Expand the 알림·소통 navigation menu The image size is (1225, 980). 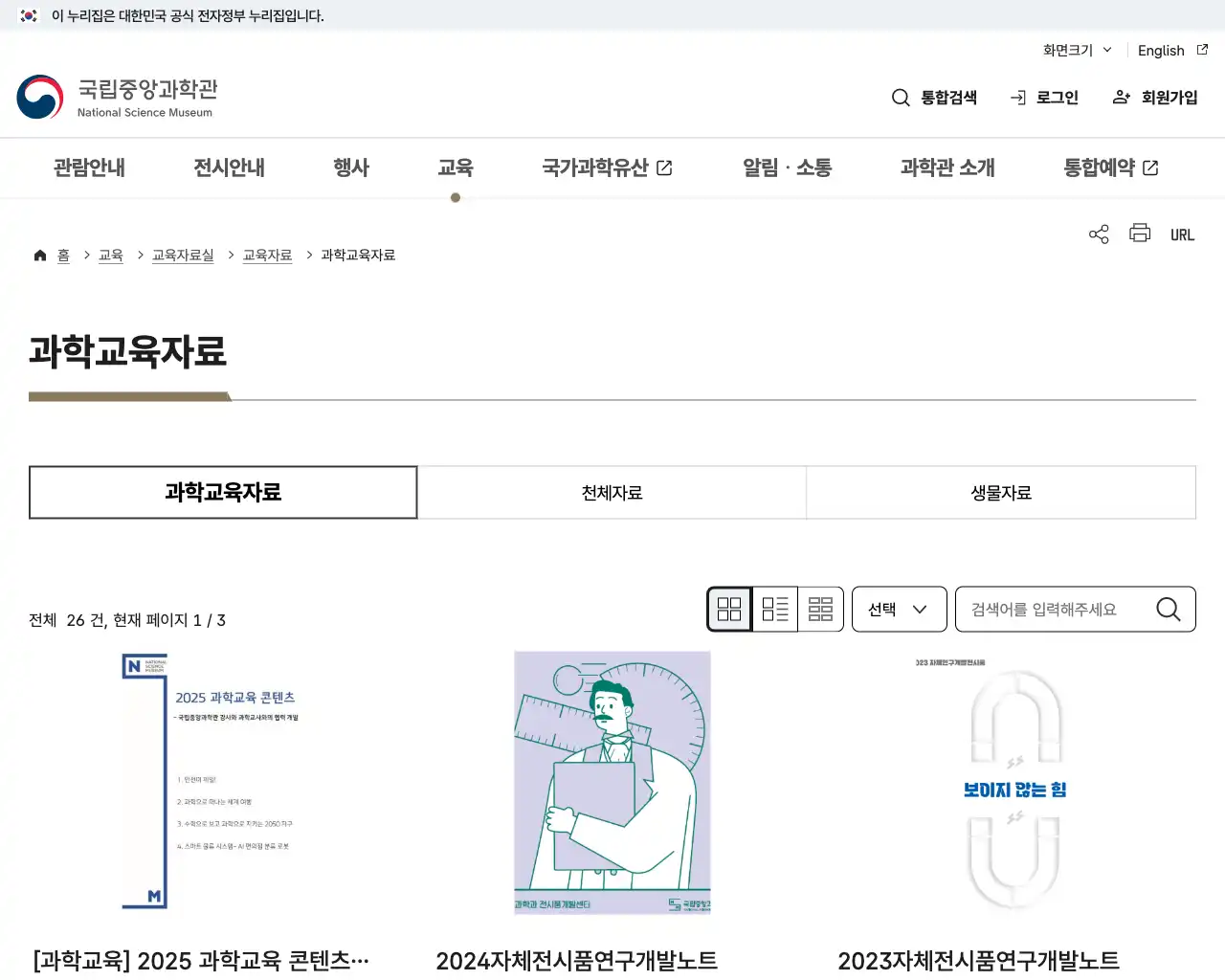tap(787, 167)
